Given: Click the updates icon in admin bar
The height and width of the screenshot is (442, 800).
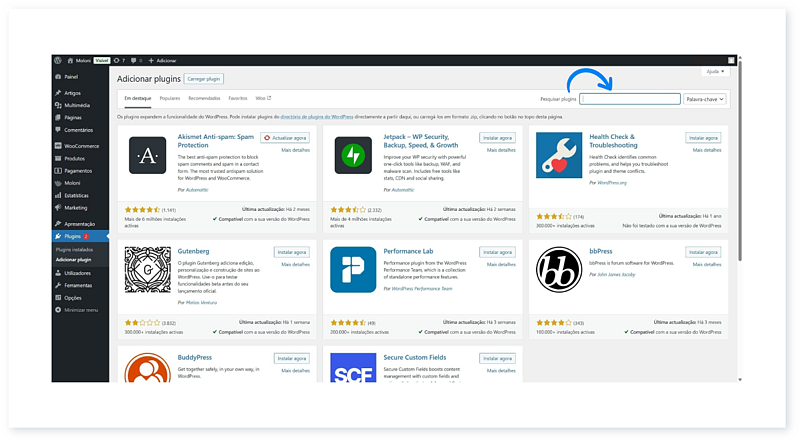Looking at the screenshot, I should click(117, 60).
